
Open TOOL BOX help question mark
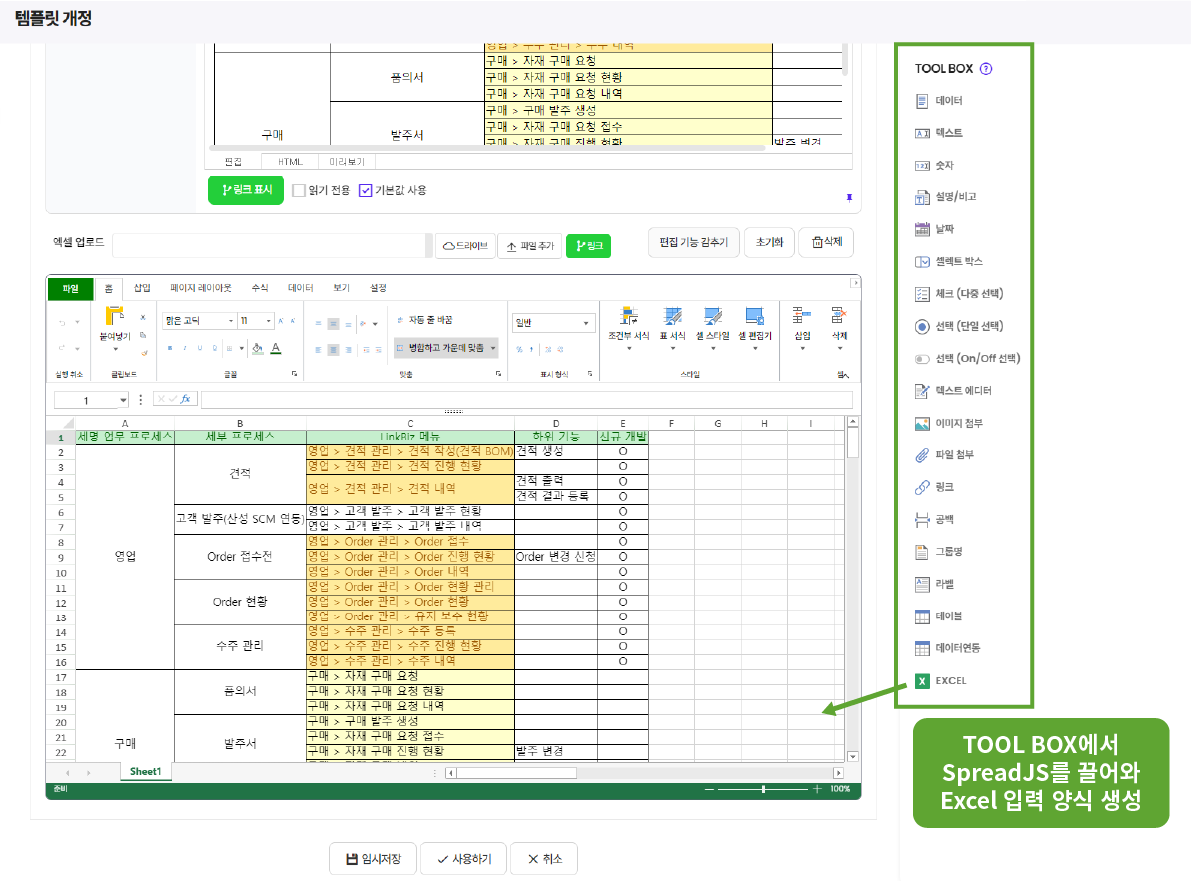986,68
